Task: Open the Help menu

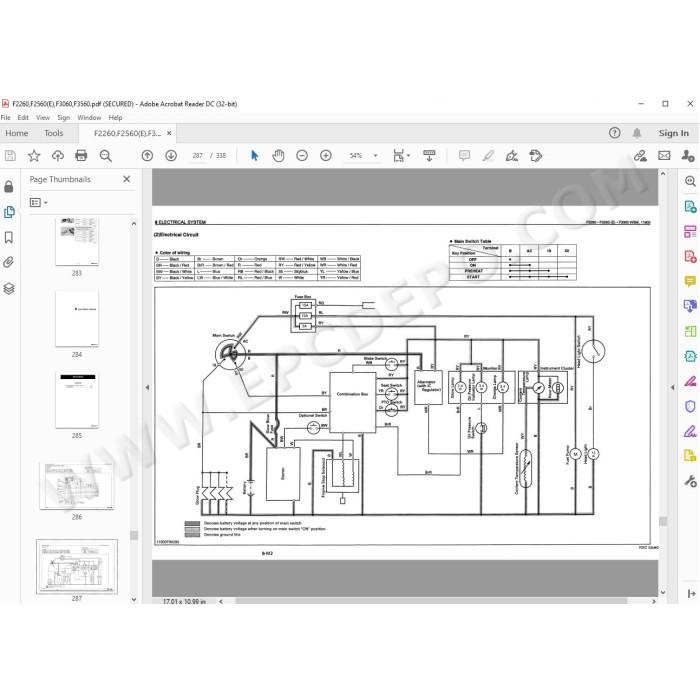Action: [x=115, y=118]
